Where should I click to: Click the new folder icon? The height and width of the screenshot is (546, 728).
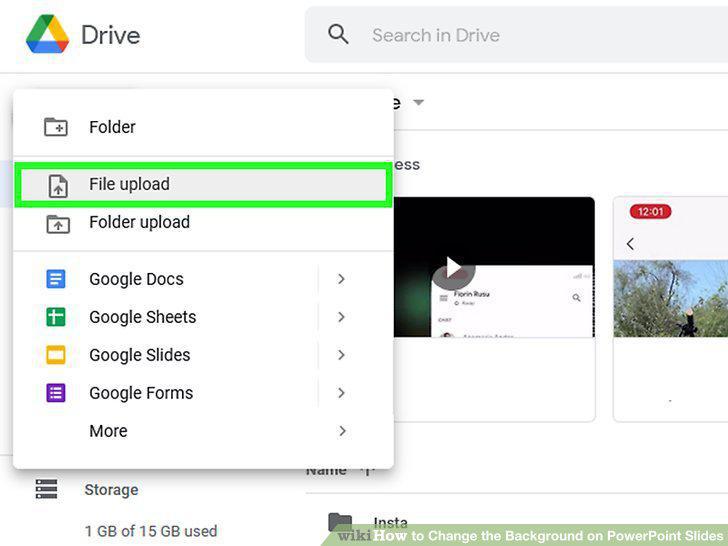[x=56, y=127]
